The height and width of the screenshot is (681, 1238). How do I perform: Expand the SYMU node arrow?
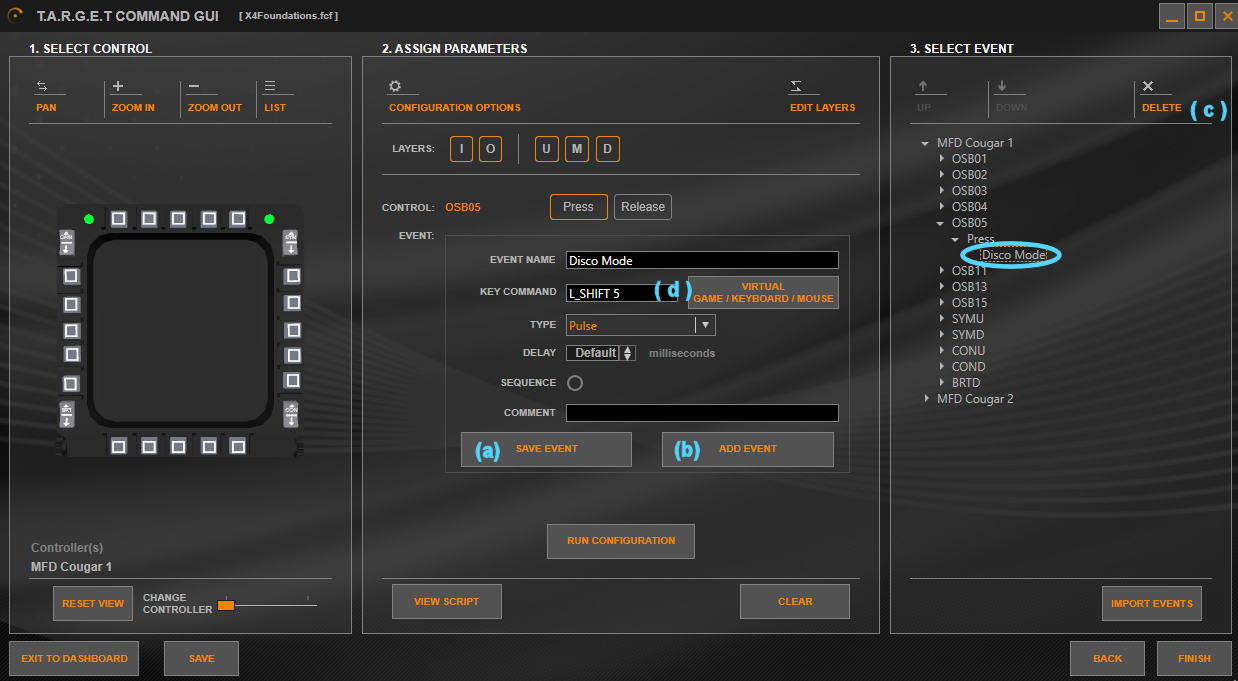click(941, 319)
